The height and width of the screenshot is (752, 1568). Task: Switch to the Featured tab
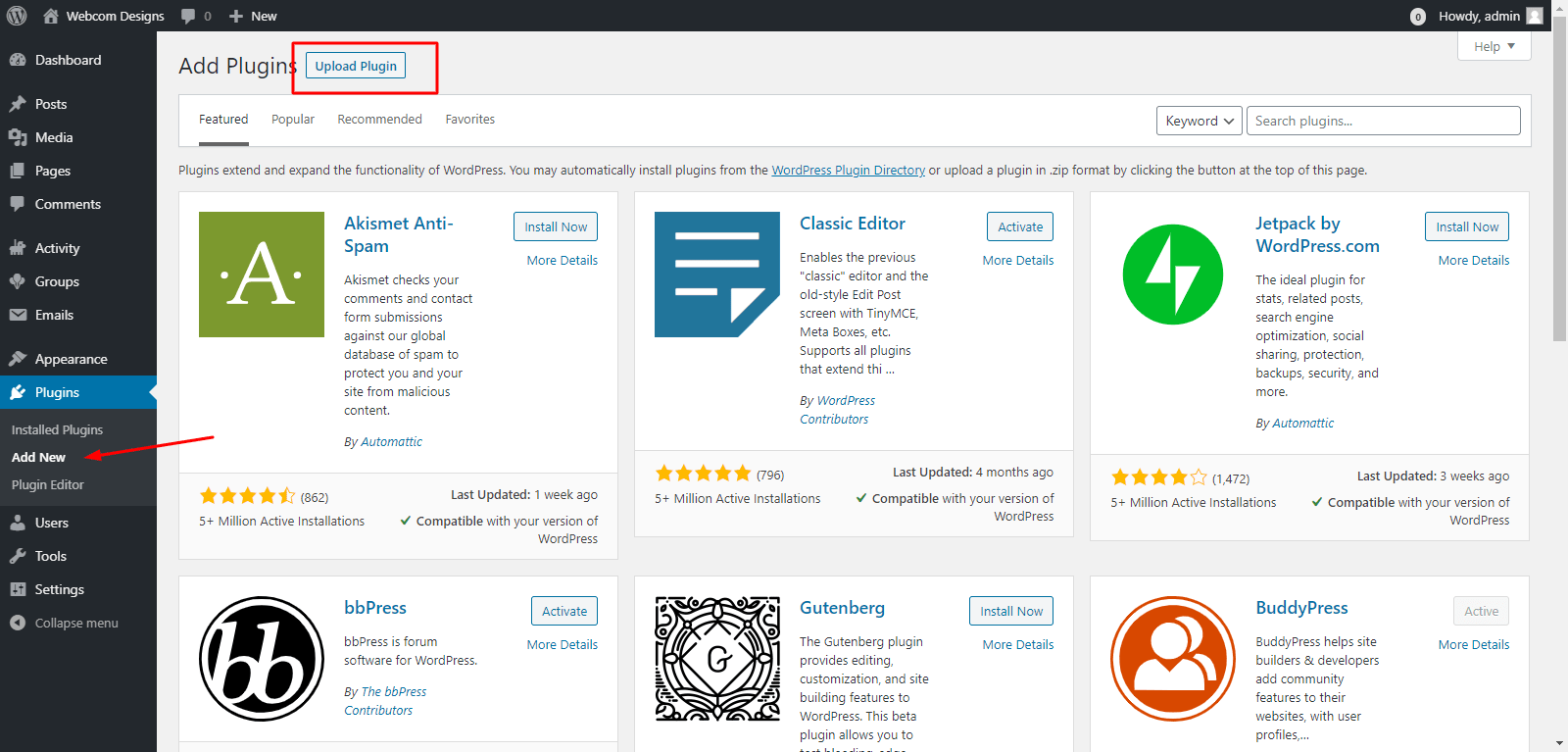pos(223,120)
